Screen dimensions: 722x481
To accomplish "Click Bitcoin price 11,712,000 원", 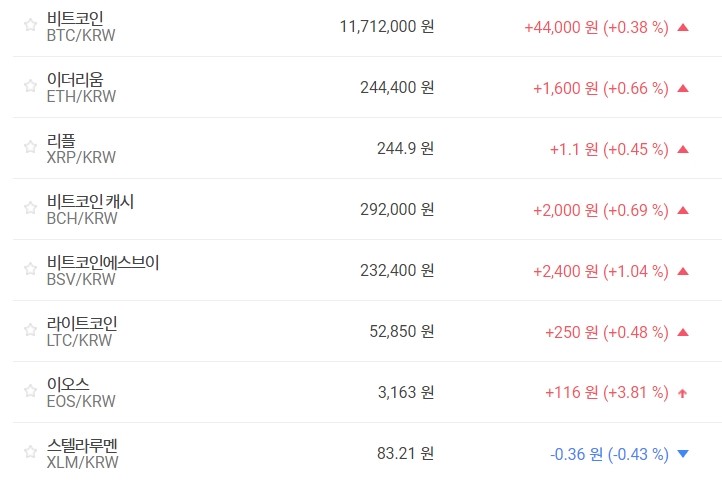I will click(x=387, y=27).
